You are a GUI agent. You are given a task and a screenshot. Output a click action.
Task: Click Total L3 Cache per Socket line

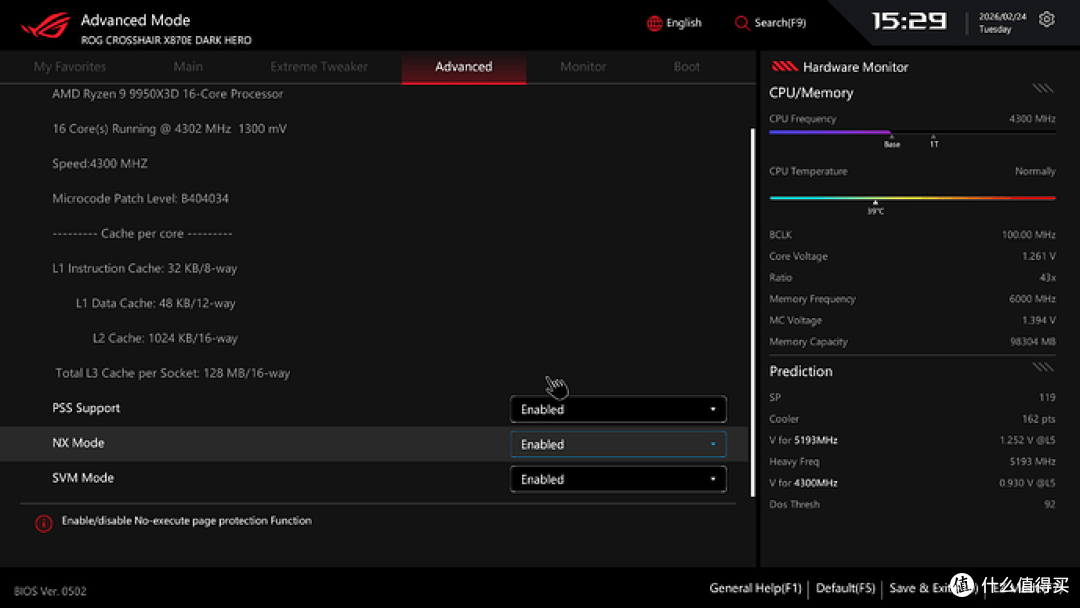coord(173,373)
